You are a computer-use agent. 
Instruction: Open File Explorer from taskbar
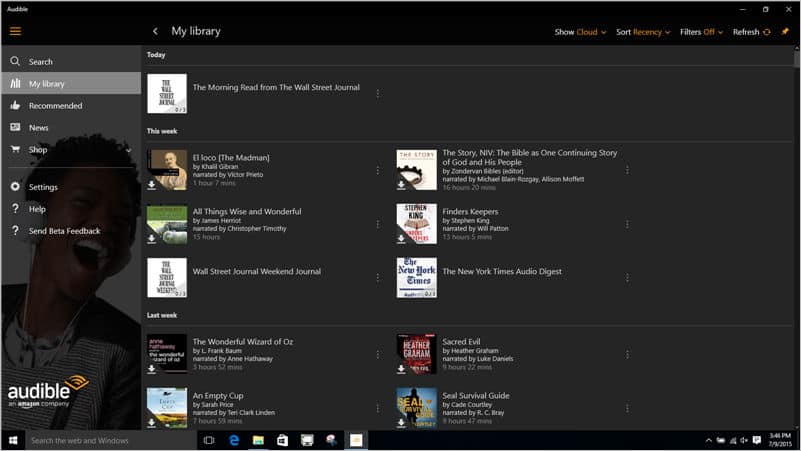tap(258, 440)
